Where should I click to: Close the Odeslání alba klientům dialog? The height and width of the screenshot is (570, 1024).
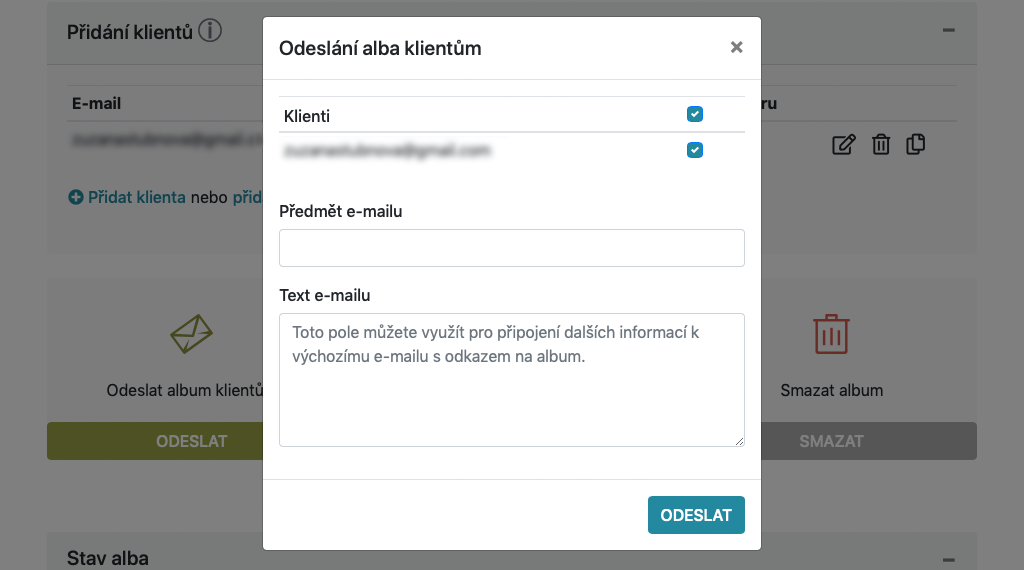pyautogui.click(x=736, y=47)
